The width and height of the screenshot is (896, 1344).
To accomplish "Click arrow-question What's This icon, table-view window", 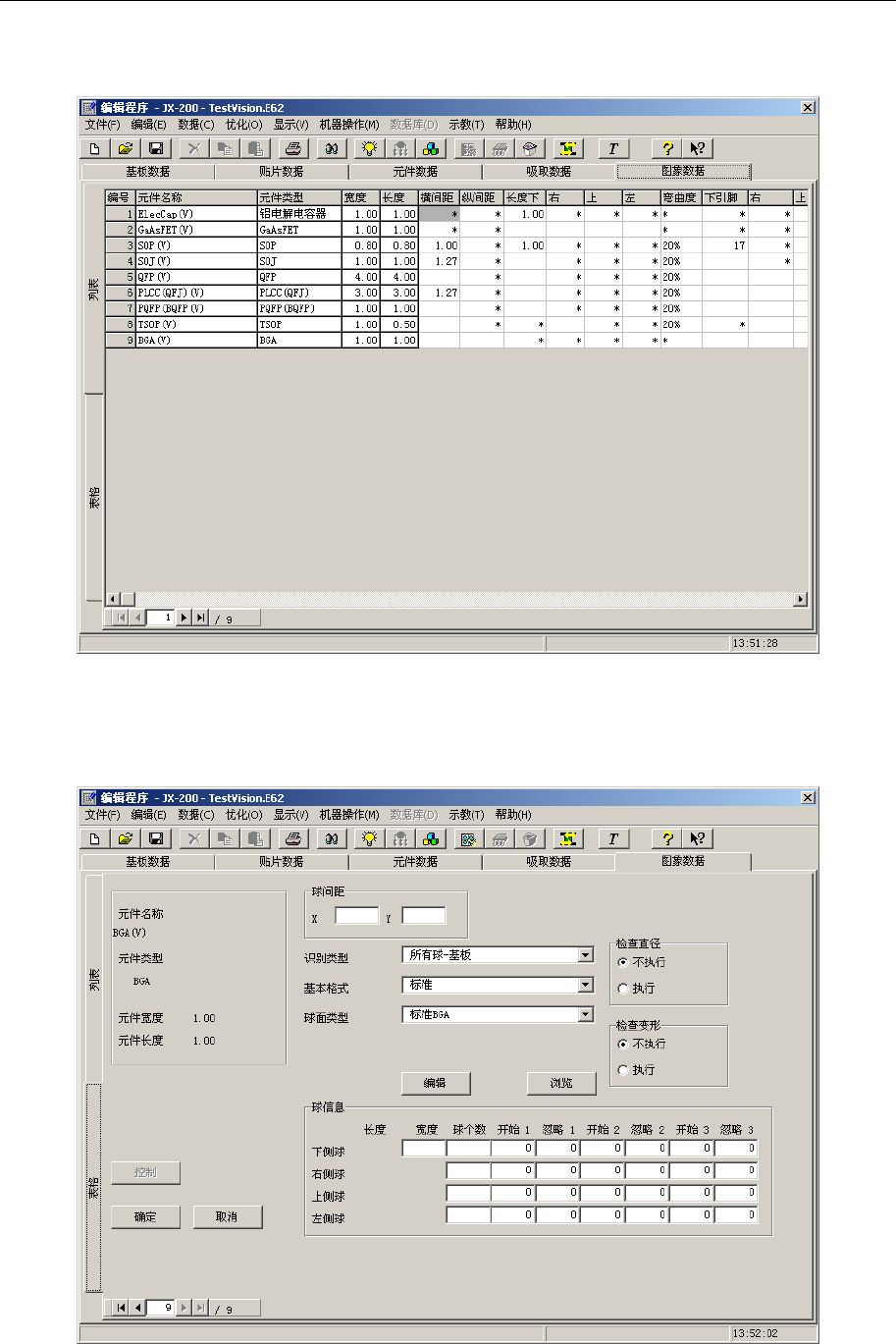I will [x=697, y=148].
